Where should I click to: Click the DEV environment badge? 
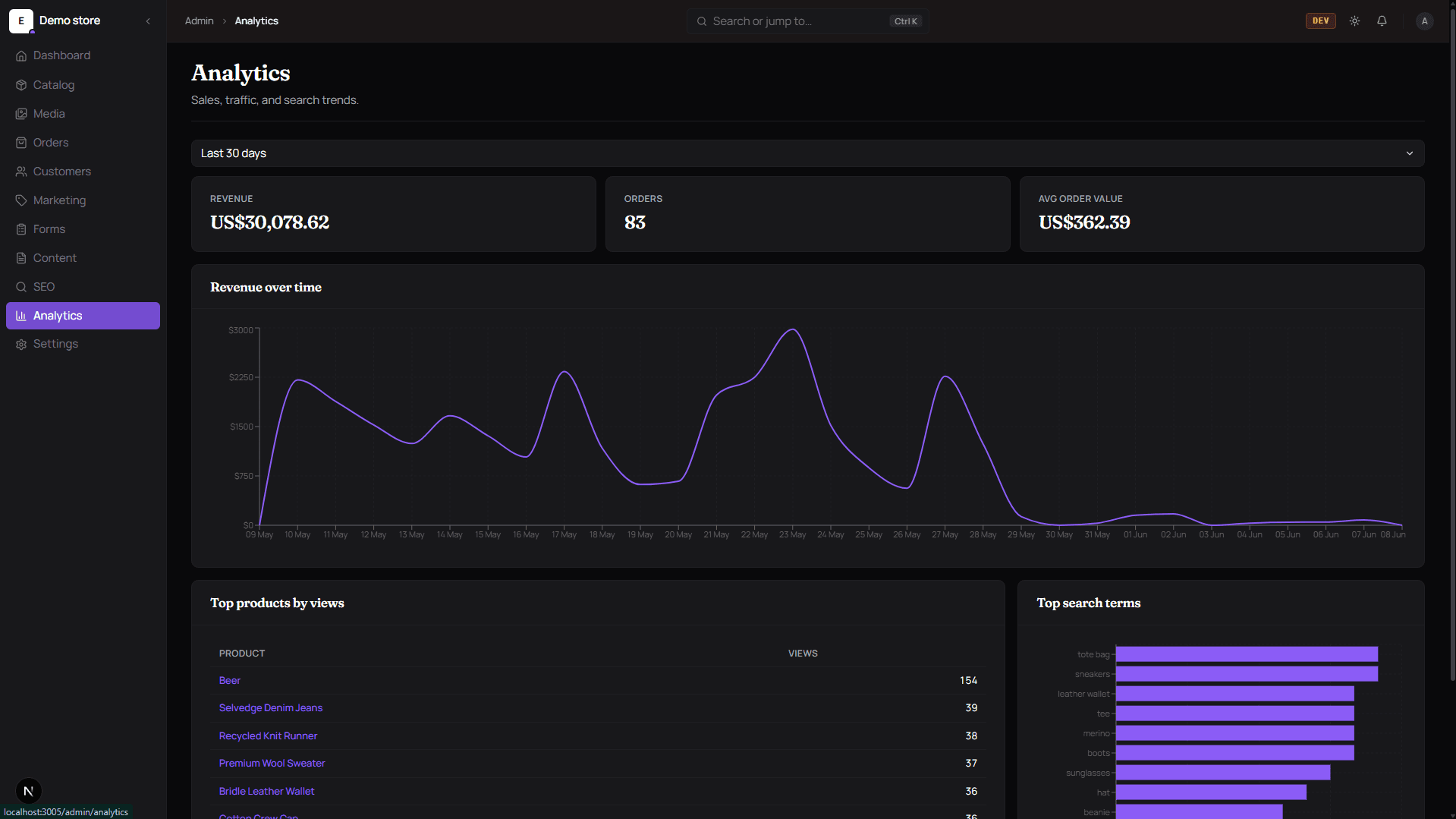[x=1320, y=21]
